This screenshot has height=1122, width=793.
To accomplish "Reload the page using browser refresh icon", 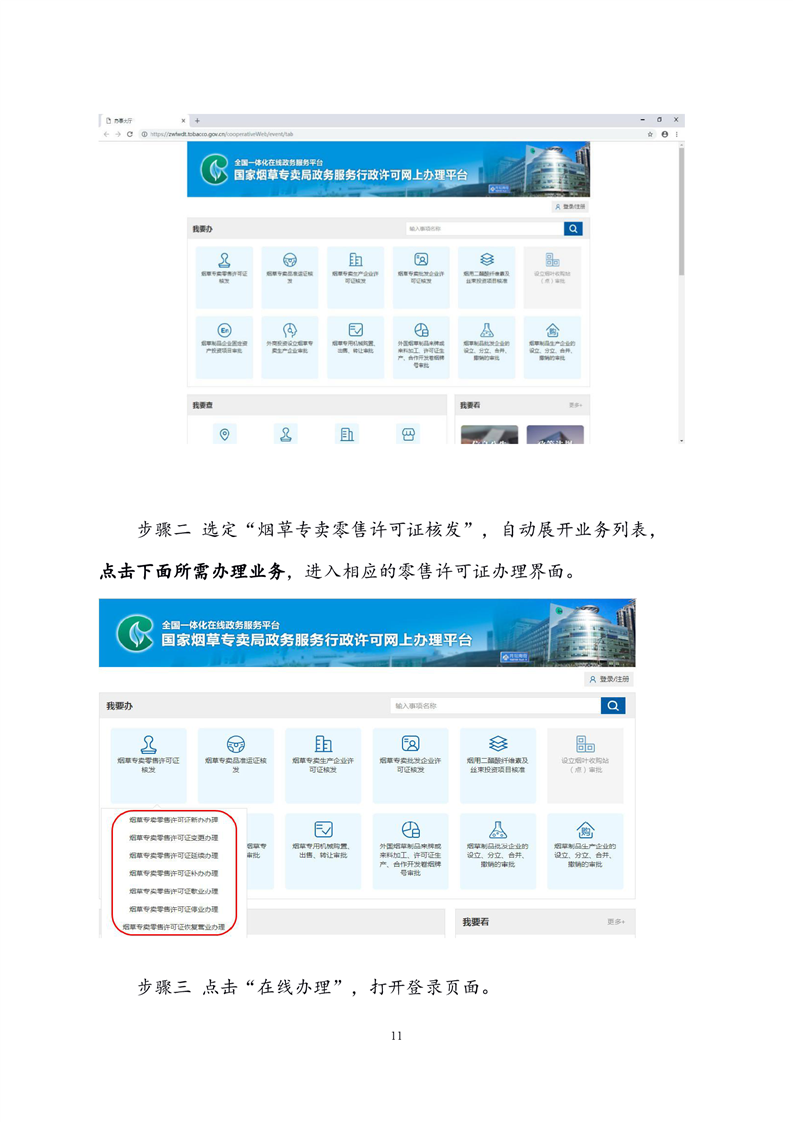I will pos(129,134).
